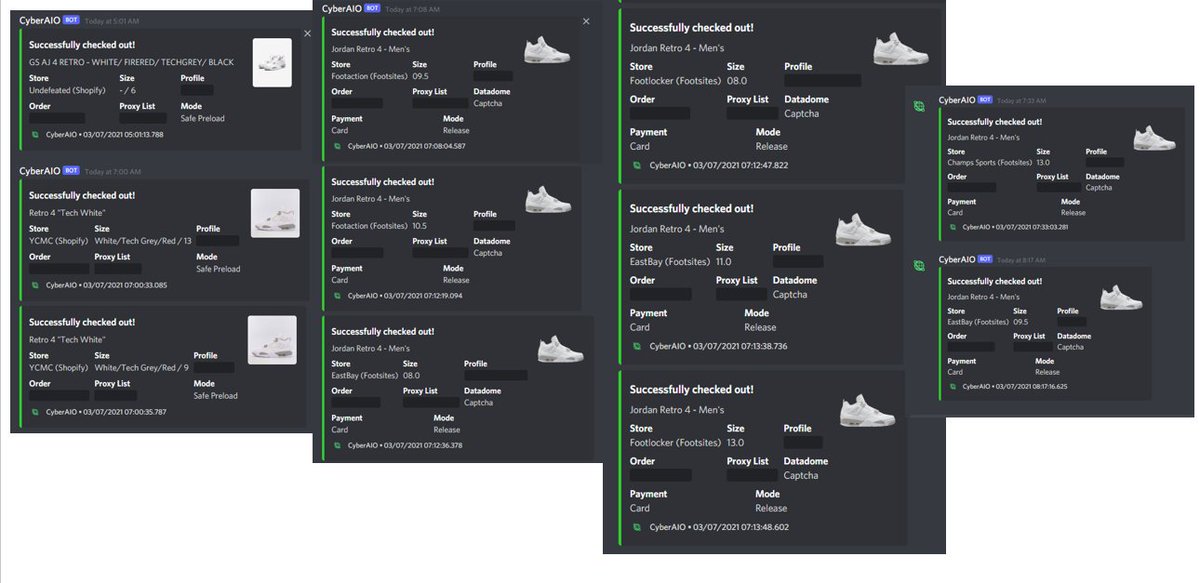Open sneaker thumbnail in Champs Sports embed
The image size is (1200, 583).
point(1154,137)
